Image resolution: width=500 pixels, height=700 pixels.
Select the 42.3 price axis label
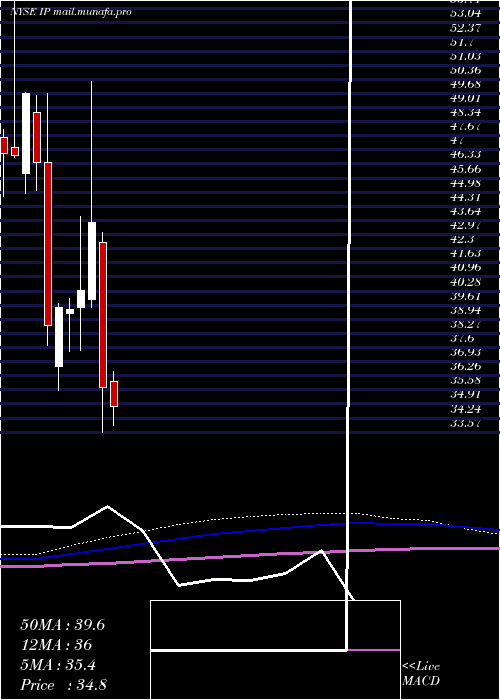(x=462, y=239)
